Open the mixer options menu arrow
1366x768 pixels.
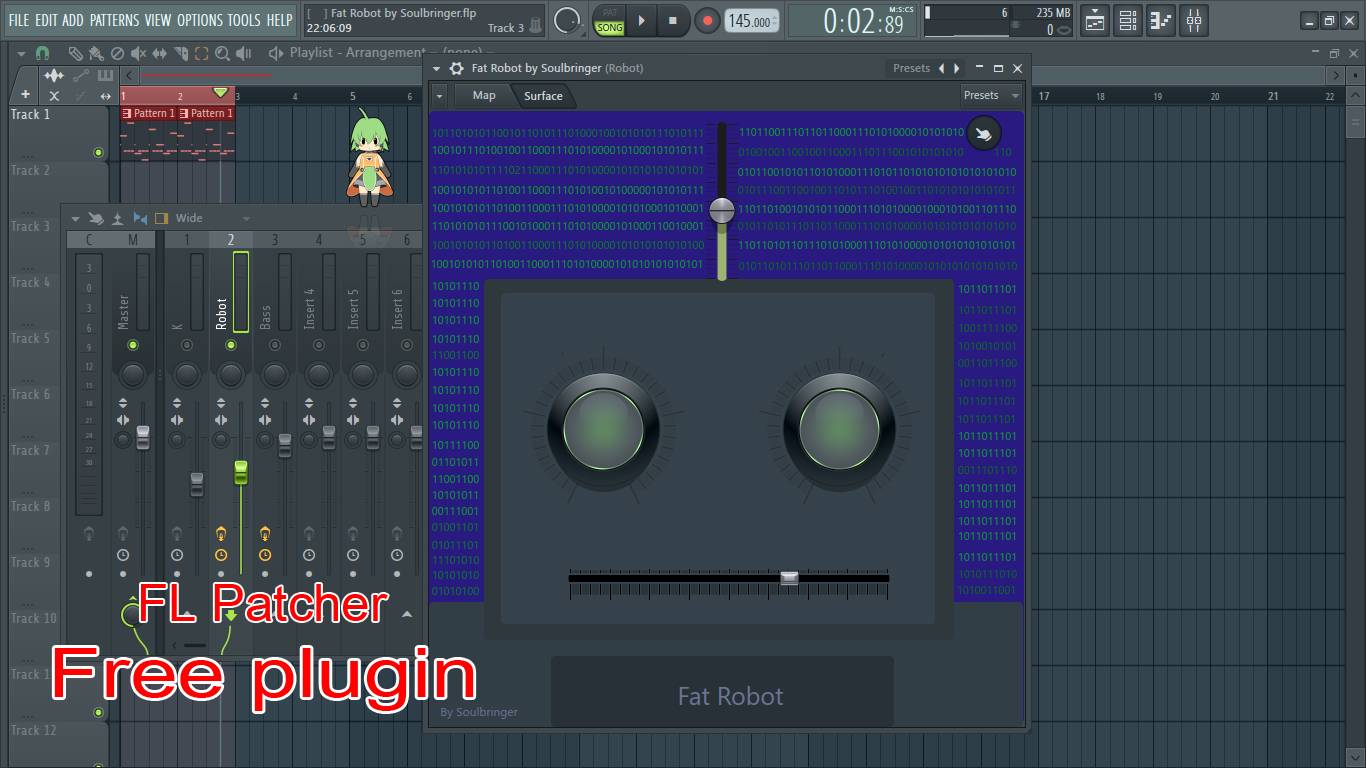pyautogui.click(x=75, y=218)
